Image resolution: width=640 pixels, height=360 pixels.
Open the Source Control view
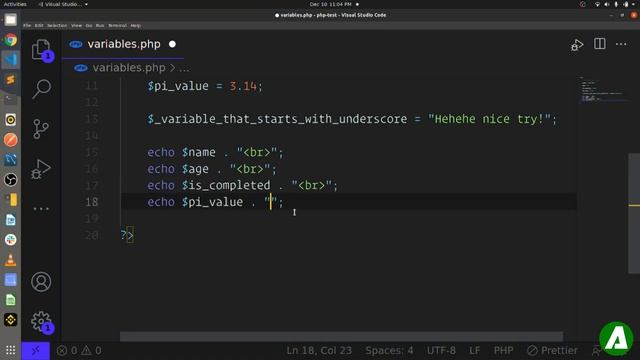click(41, 129)
